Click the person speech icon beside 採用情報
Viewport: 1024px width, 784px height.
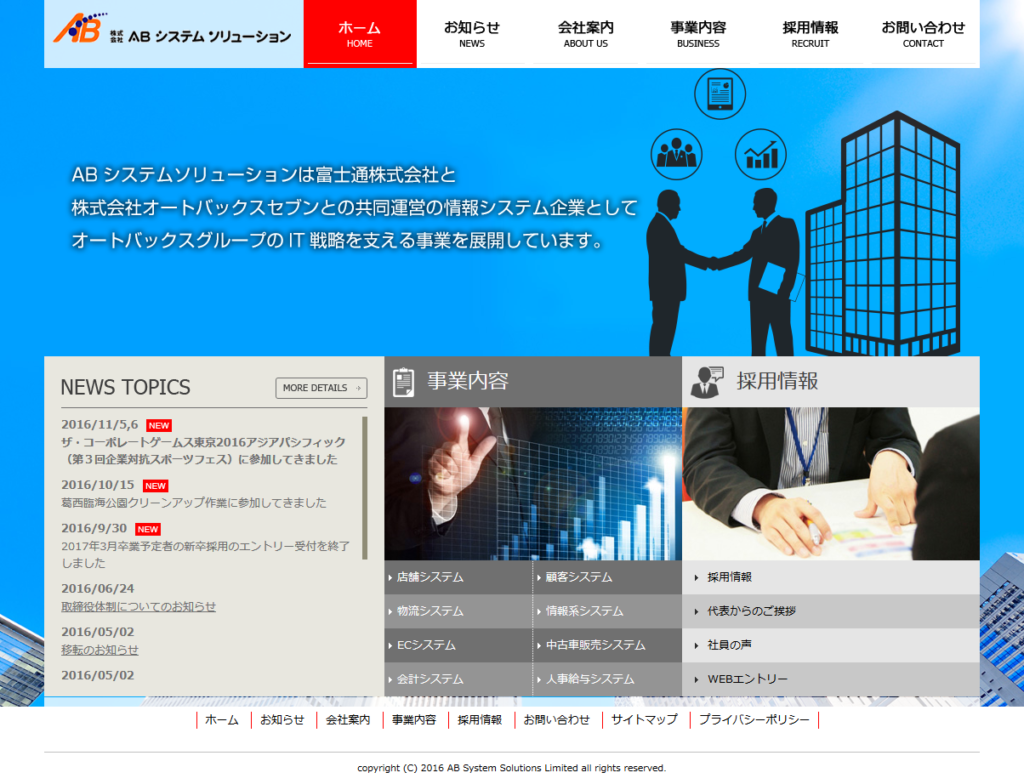[707, 381]
